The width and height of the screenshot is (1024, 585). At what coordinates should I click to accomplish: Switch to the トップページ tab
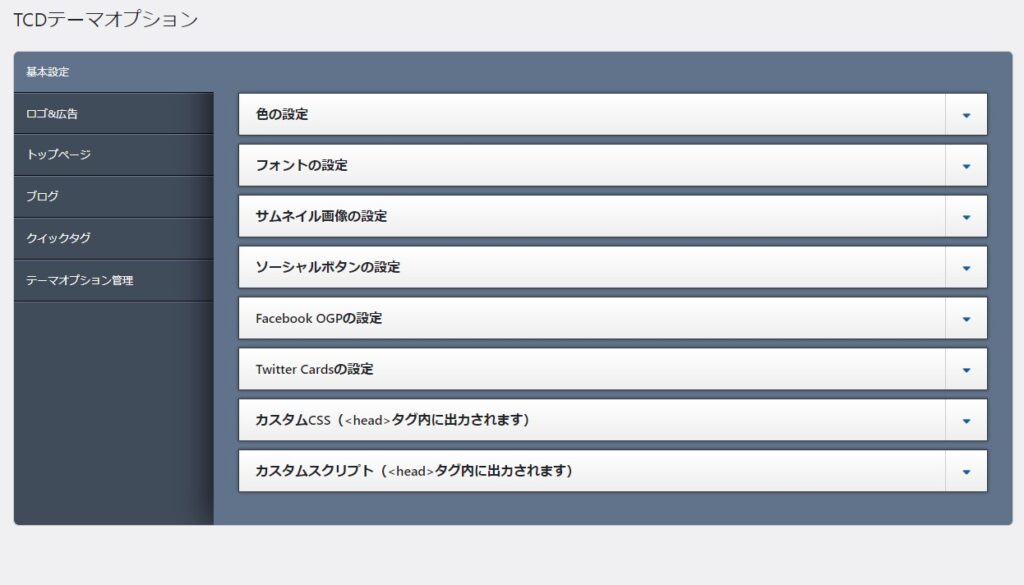click(59, 155)
